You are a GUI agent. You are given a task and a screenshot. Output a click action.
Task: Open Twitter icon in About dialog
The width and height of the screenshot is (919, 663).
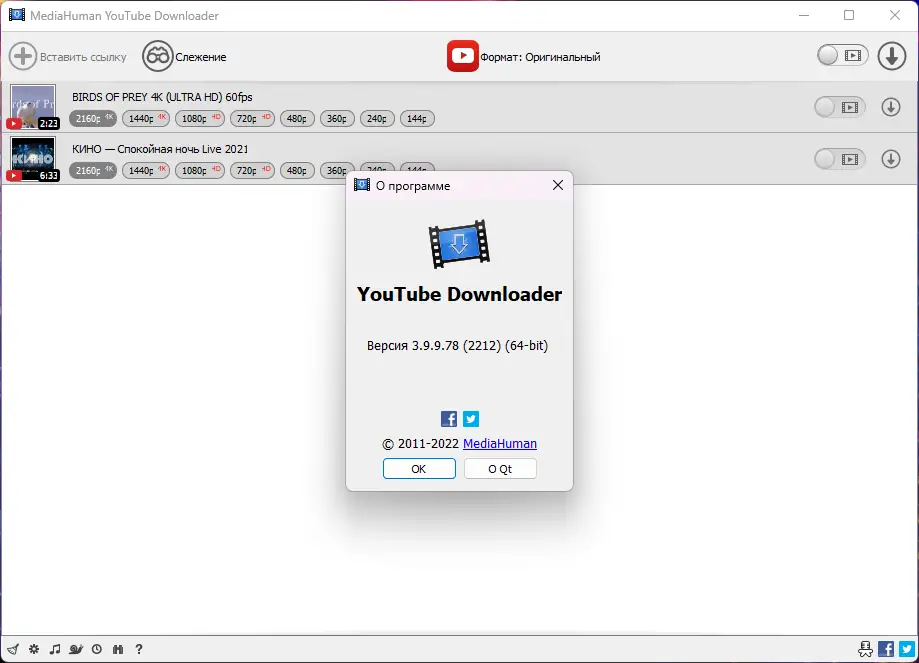(471, 419)
